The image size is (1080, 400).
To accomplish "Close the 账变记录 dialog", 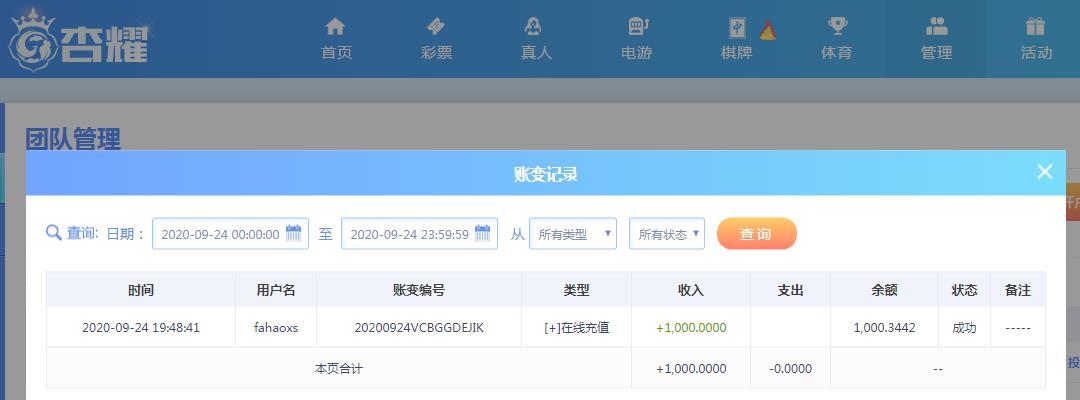I will [x=1044, y=172].
